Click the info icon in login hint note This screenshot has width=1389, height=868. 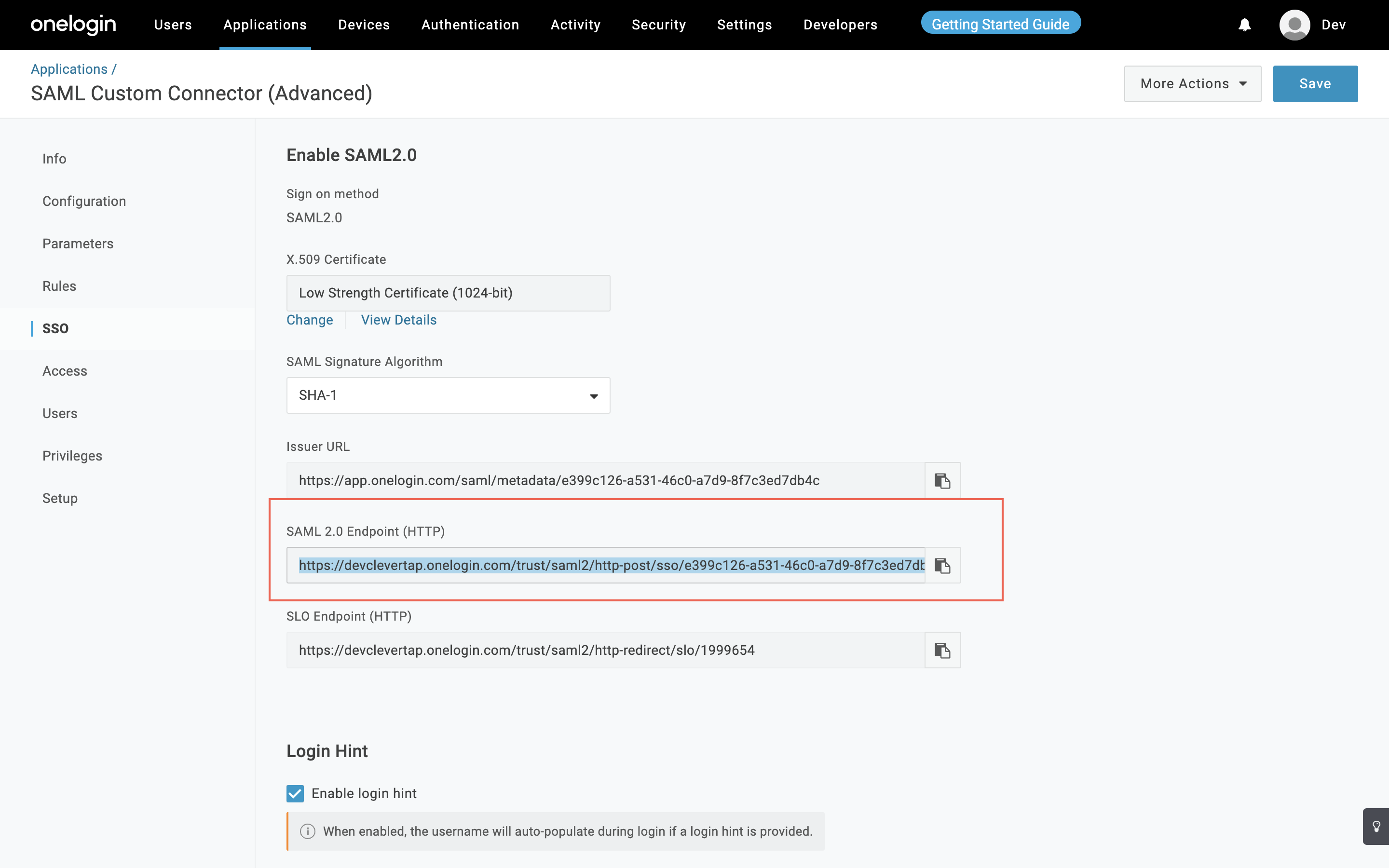308,831
